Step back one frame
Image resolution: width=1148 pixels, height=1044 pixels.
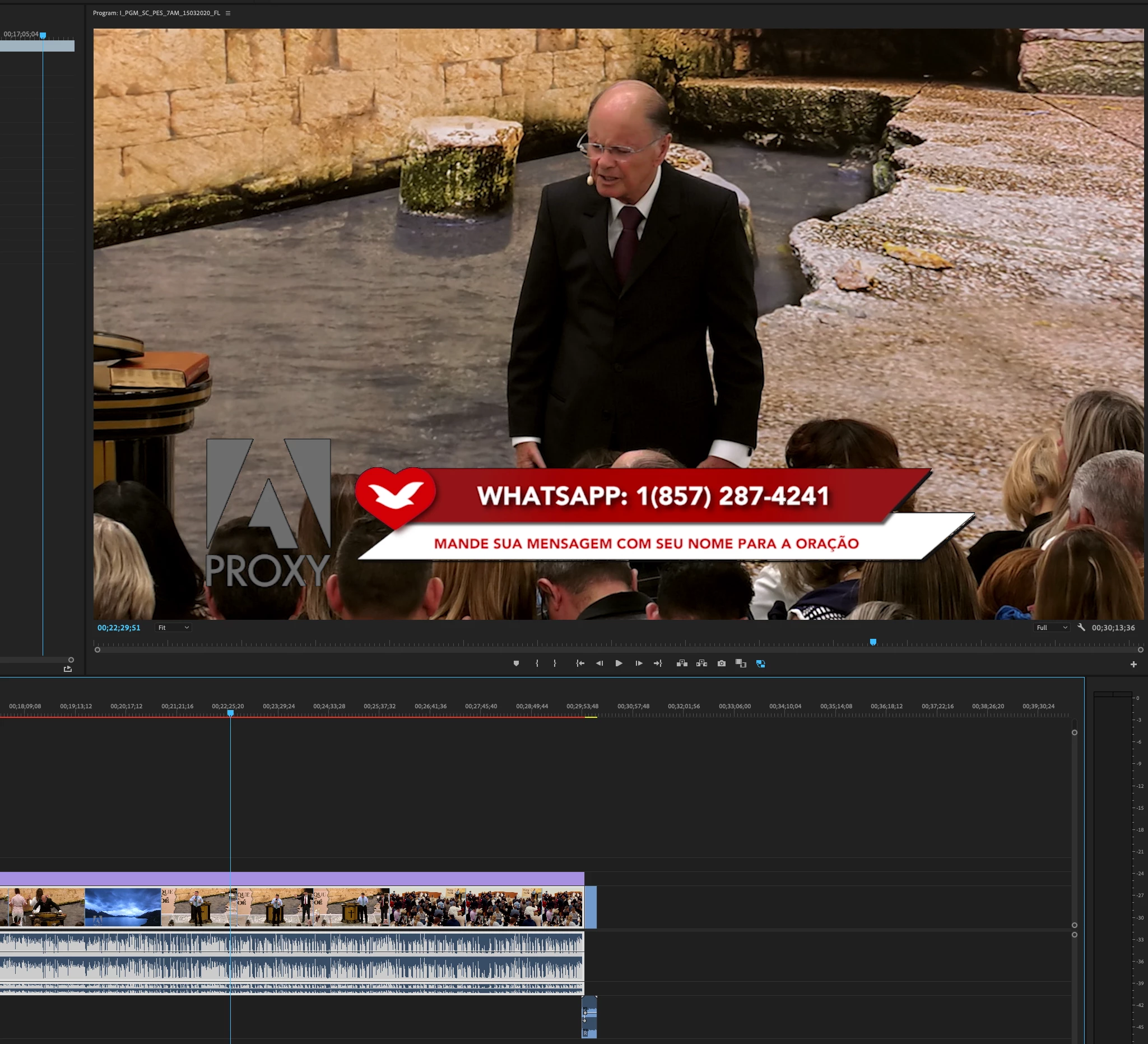tap(599, 663)
